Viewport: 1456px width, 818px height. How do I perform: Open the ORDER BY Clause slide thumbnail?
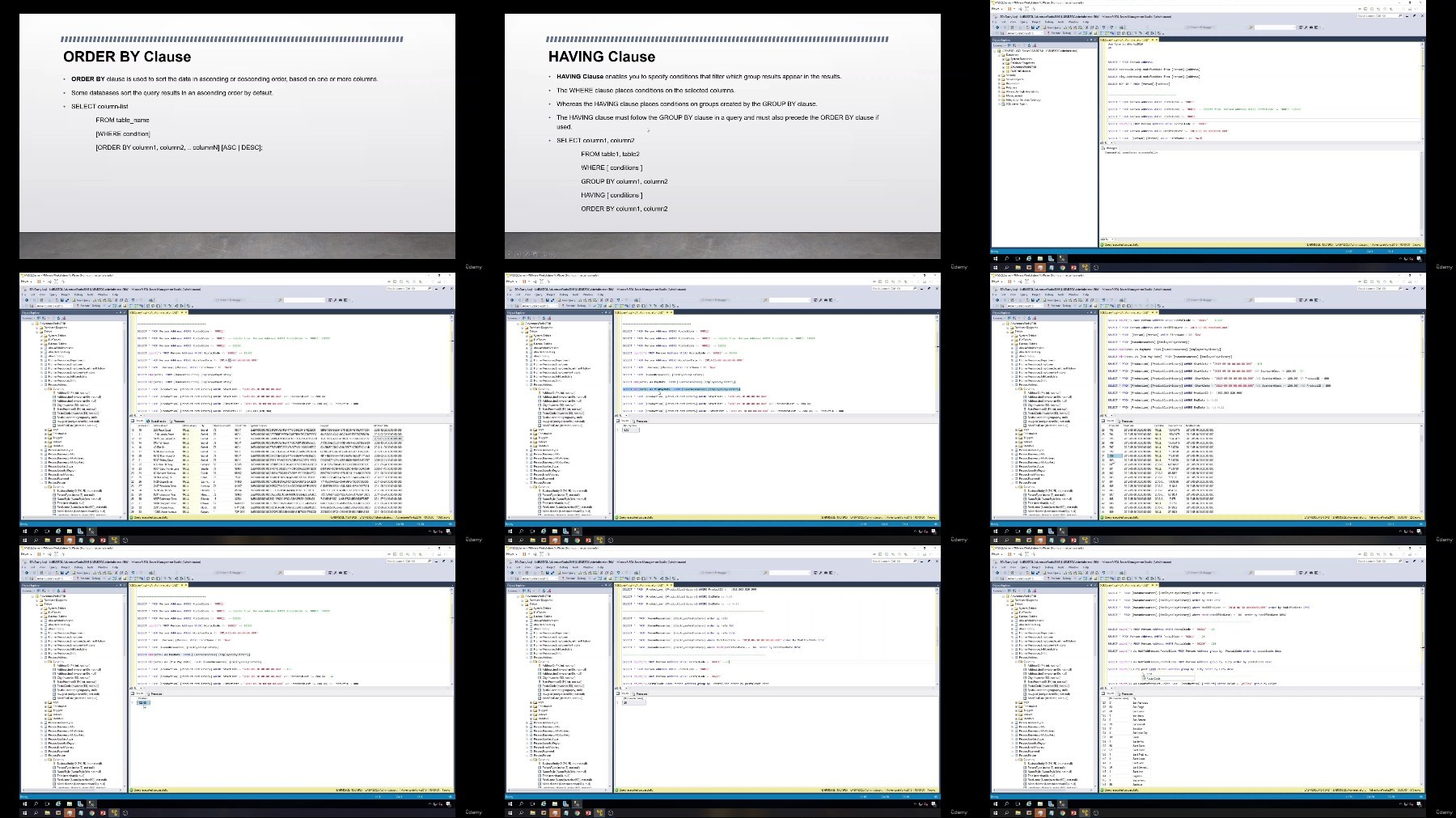(x=237, y=136)
